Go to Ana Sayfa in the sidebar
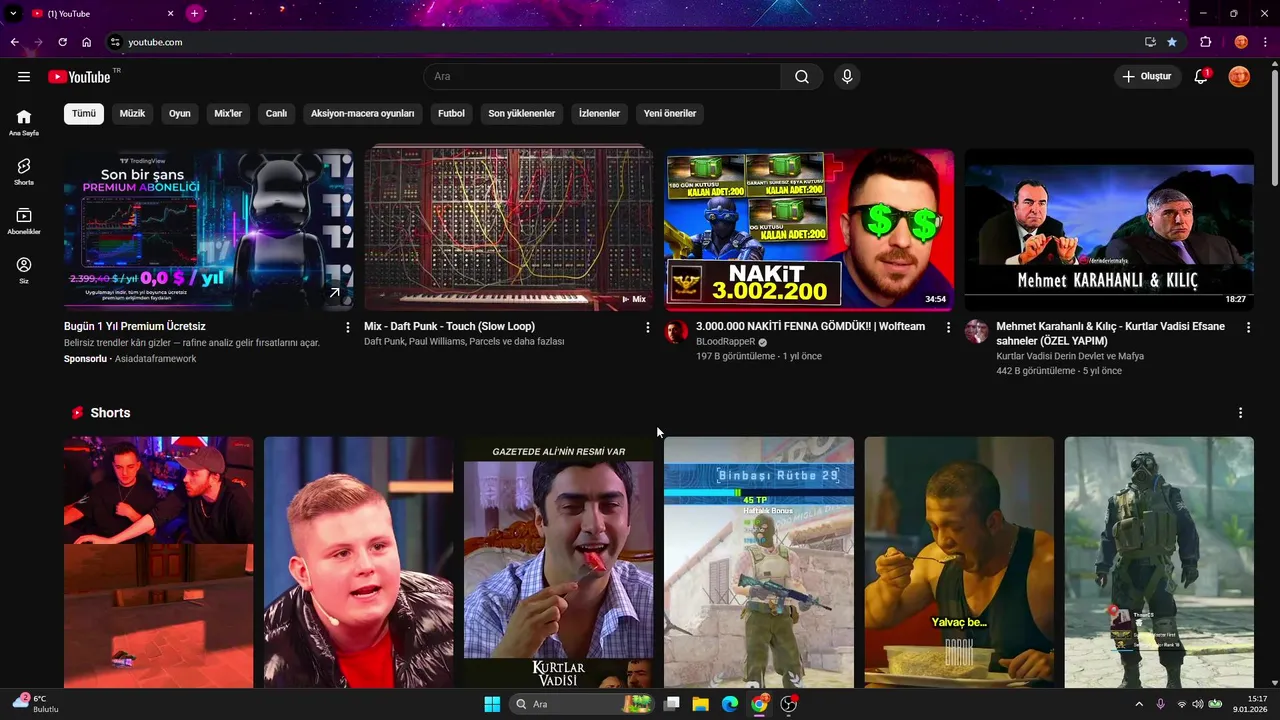This screenshot has height=720, width=1280. click(24, 122)
